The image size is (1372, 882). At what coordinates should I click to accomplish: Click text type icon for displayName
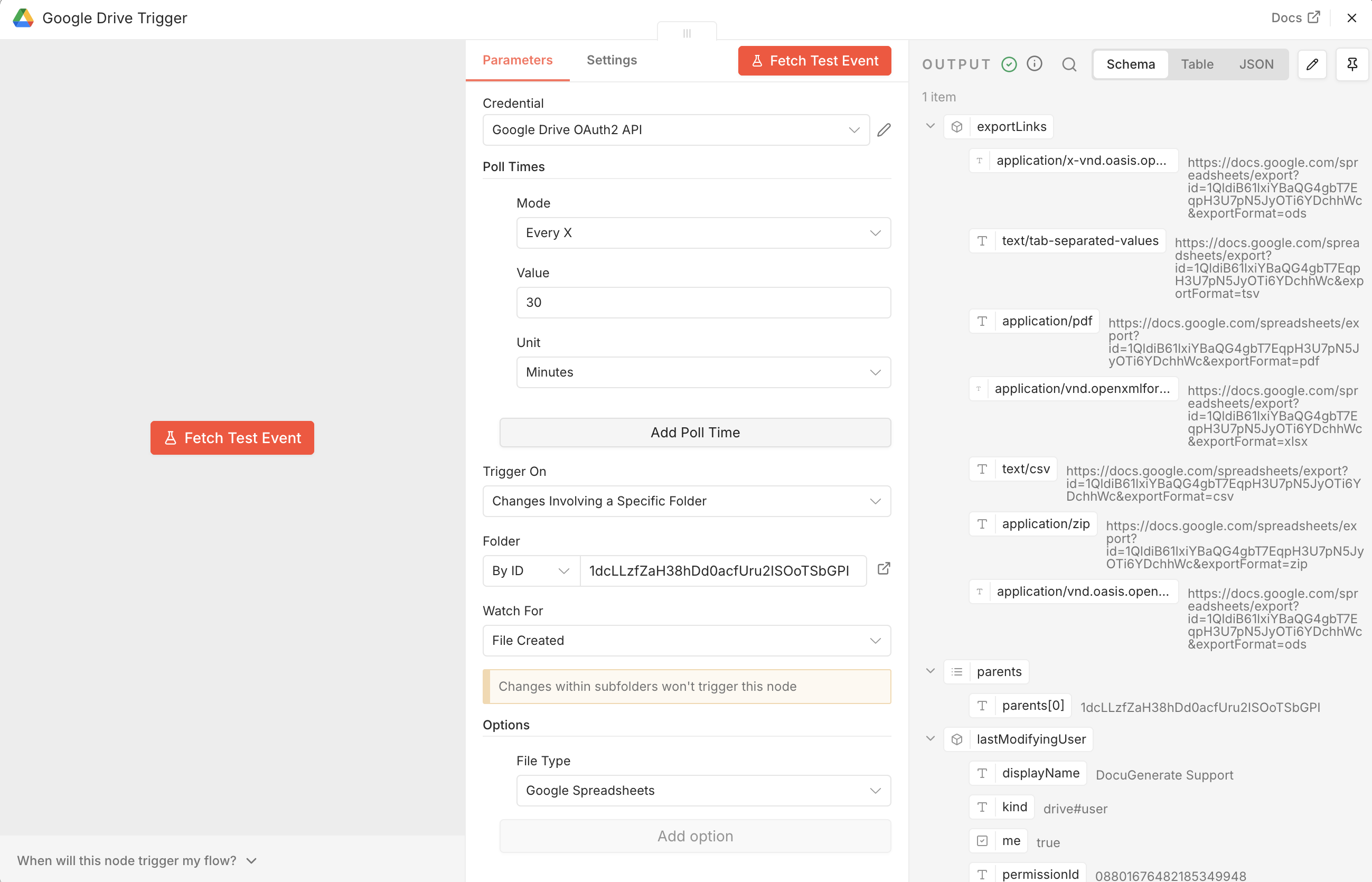click(x=982, y=773)
